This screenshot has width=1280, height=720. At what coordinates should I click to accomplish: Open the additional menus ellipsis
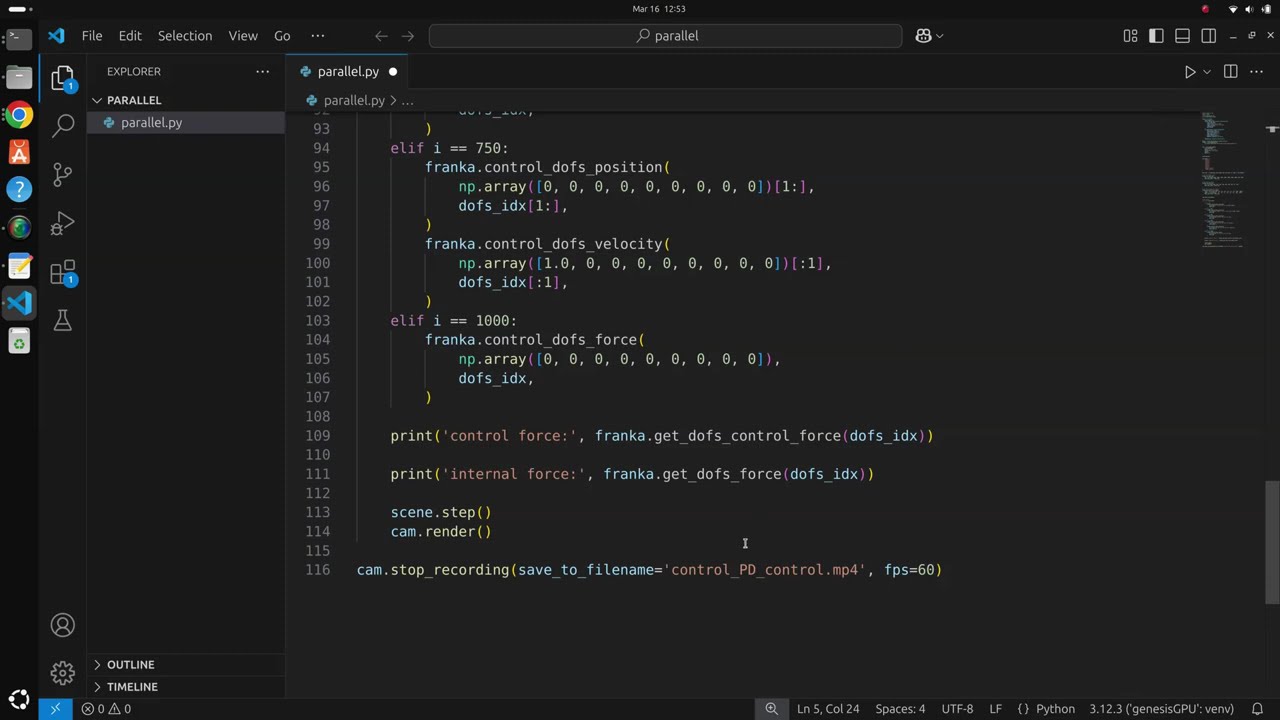pos(318,36)
